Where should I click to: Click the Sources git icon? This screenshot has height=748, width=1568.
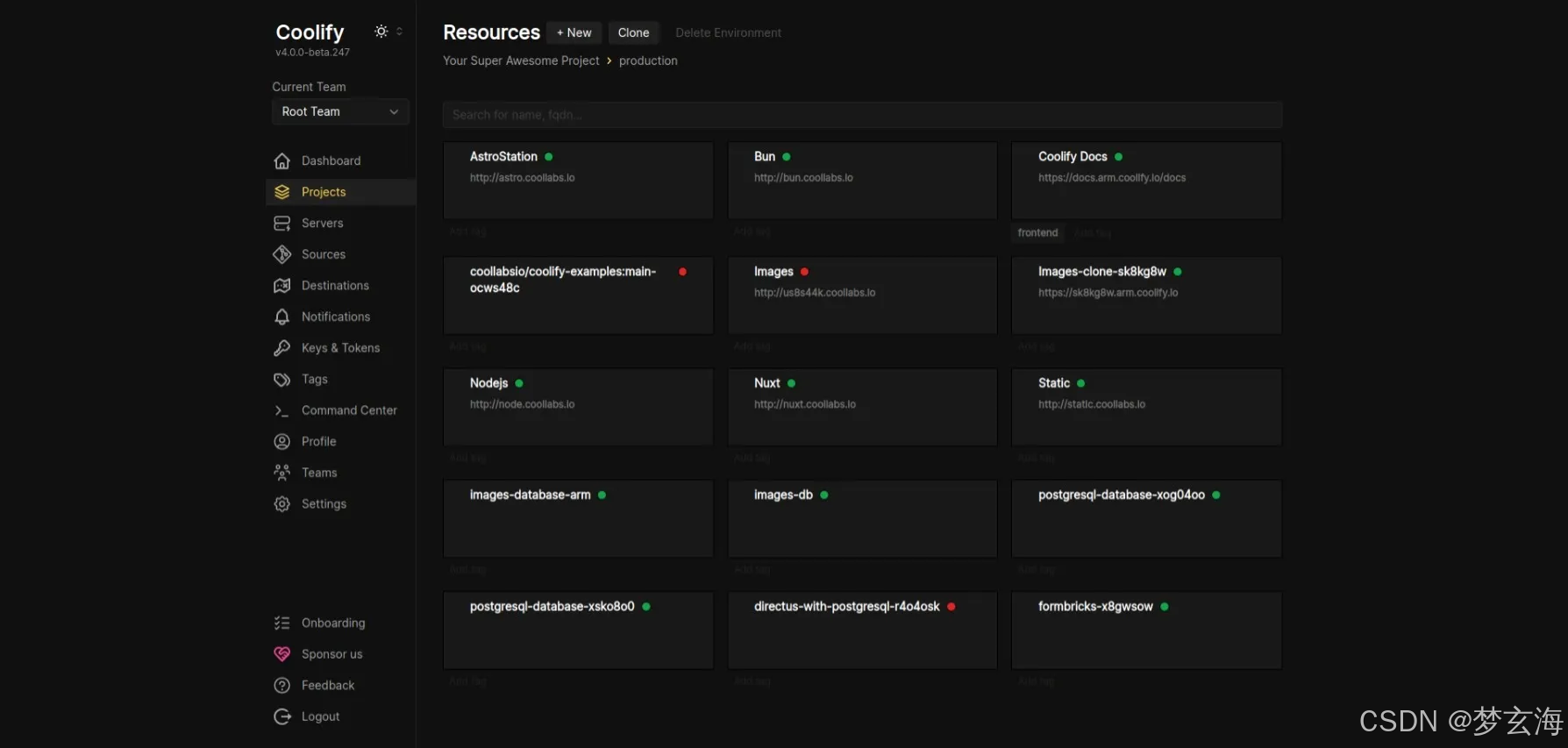282,254
